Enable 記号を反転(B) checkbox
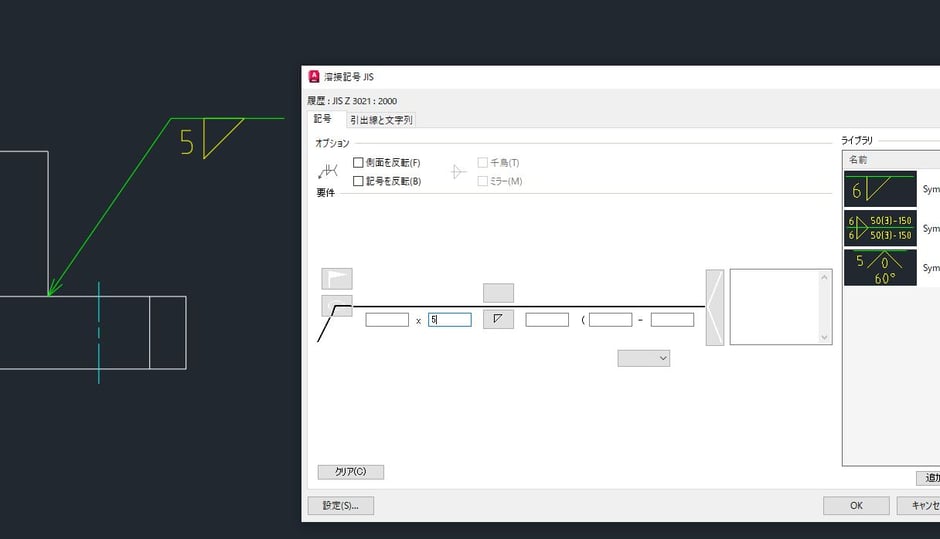 (358, 181)
